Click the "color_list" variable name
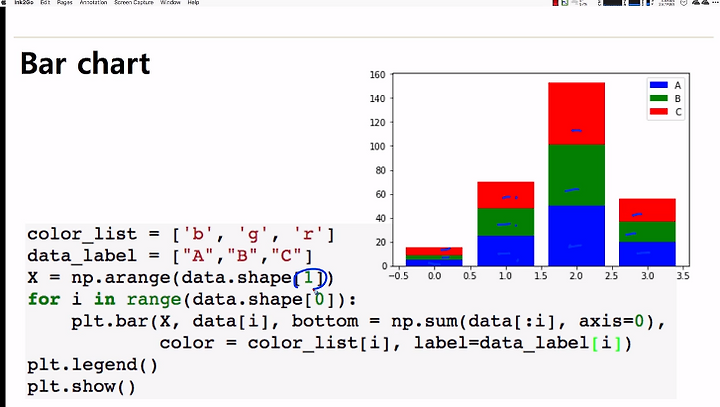720x407 pixels. [82, 234]
